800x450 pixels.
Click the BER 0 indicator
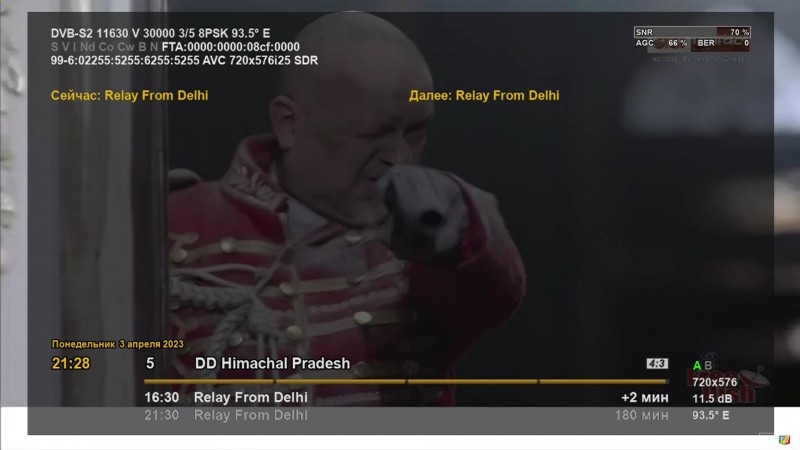point(720,43)
